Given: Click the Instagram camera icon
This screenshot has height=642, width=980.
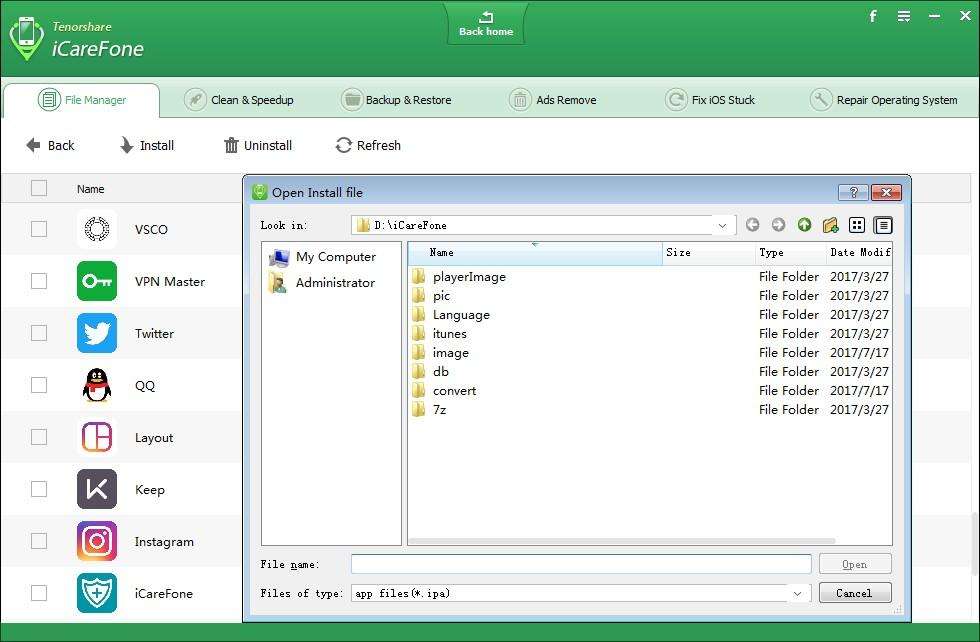Looking at the screenshot, I should 97,541.
